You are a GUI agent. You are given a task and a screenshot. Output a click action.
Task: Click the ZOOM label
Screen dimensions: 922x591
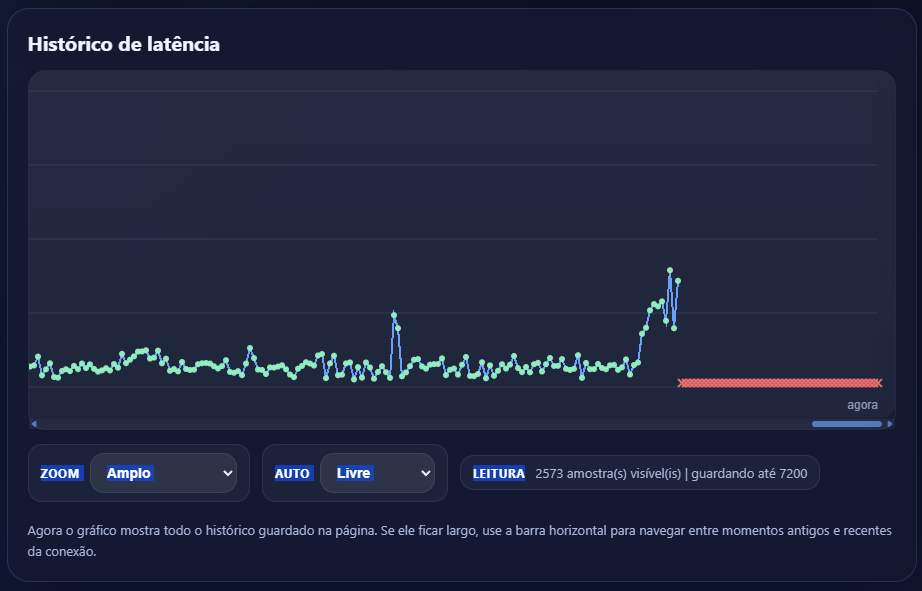click(x=60, y=473)
